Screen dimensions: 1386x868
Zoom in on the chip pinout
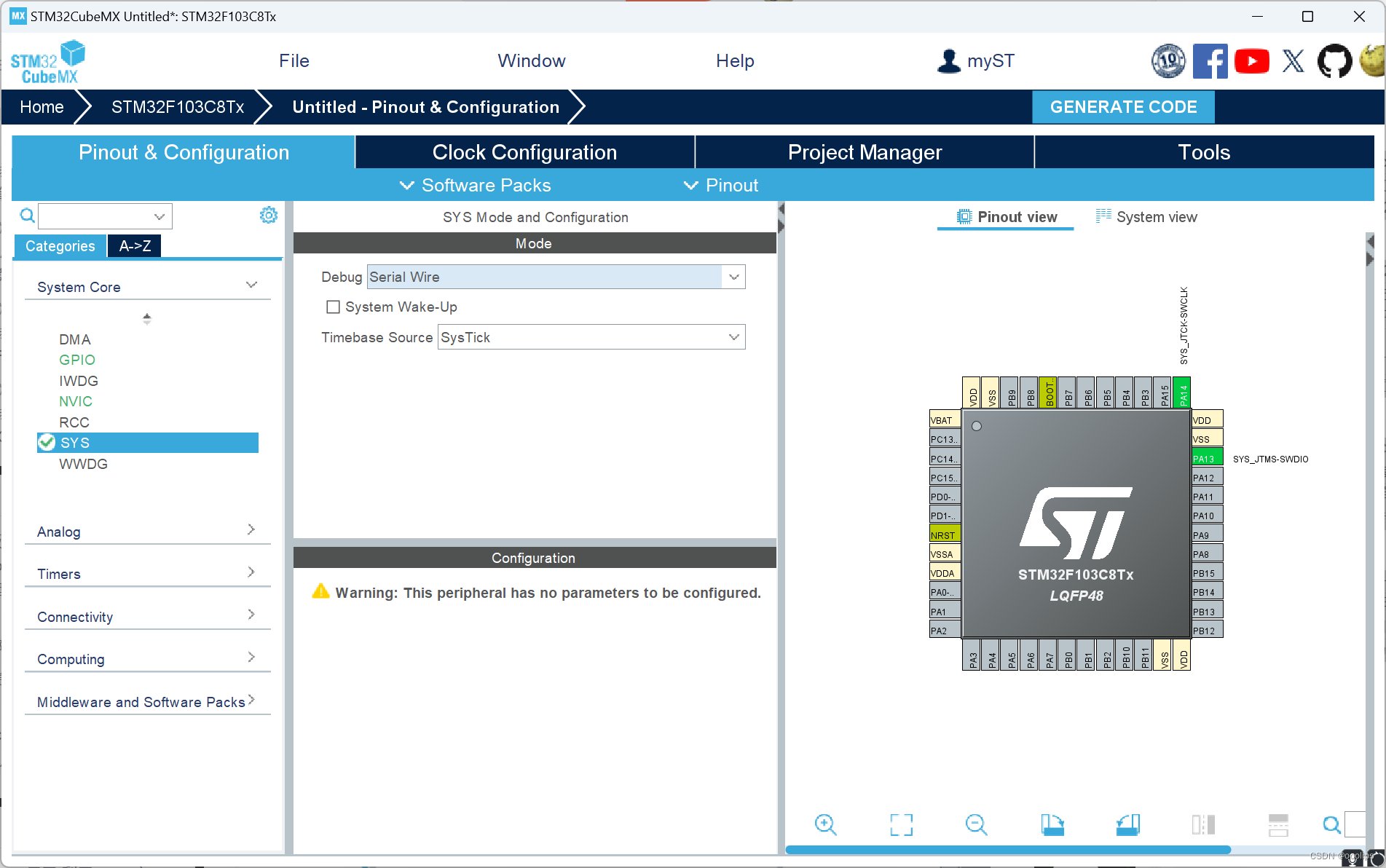click(825, 824)
